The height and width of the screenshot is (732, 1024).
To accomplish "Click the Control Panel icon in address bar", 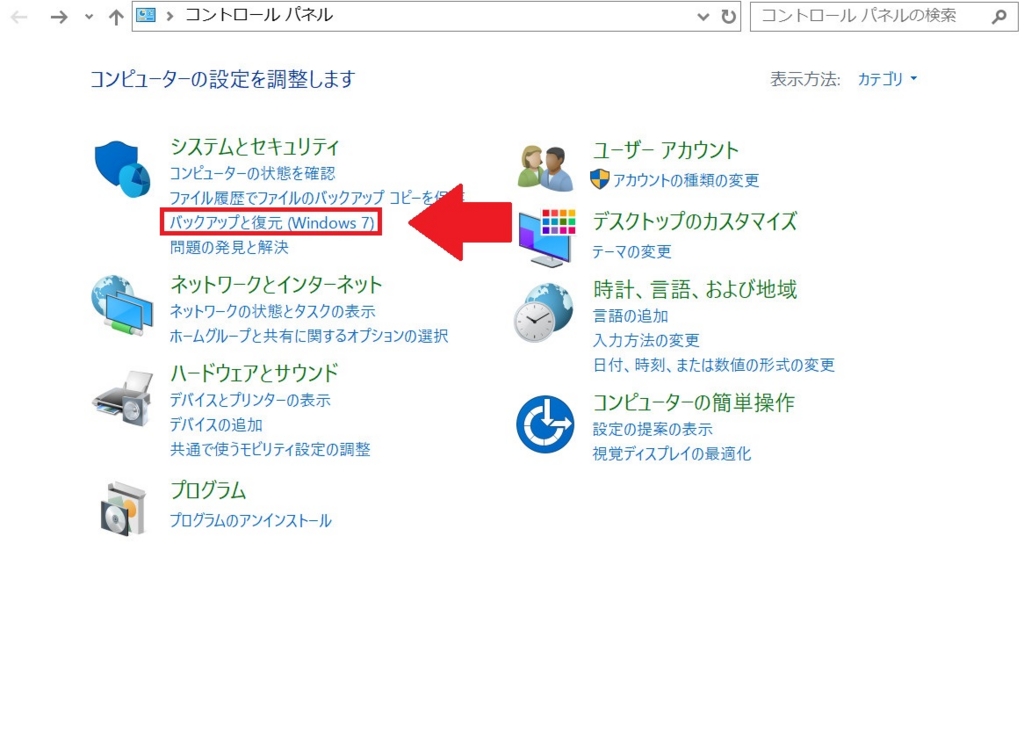I will click(x=146, y=15).
